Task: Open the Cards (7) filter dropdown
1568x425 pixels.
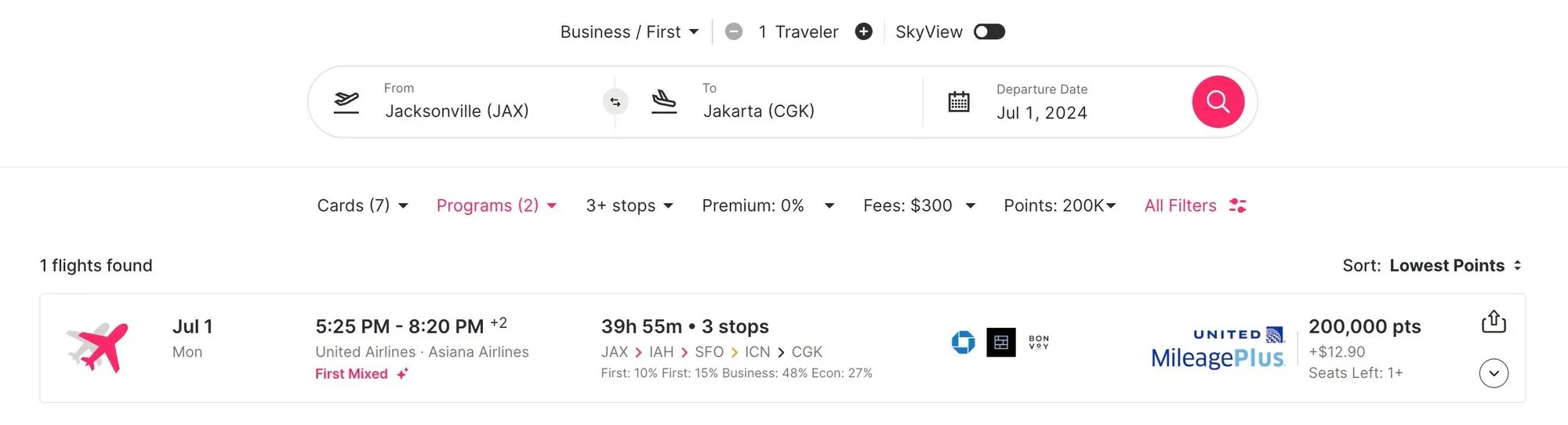Action: tap(362, 205)
